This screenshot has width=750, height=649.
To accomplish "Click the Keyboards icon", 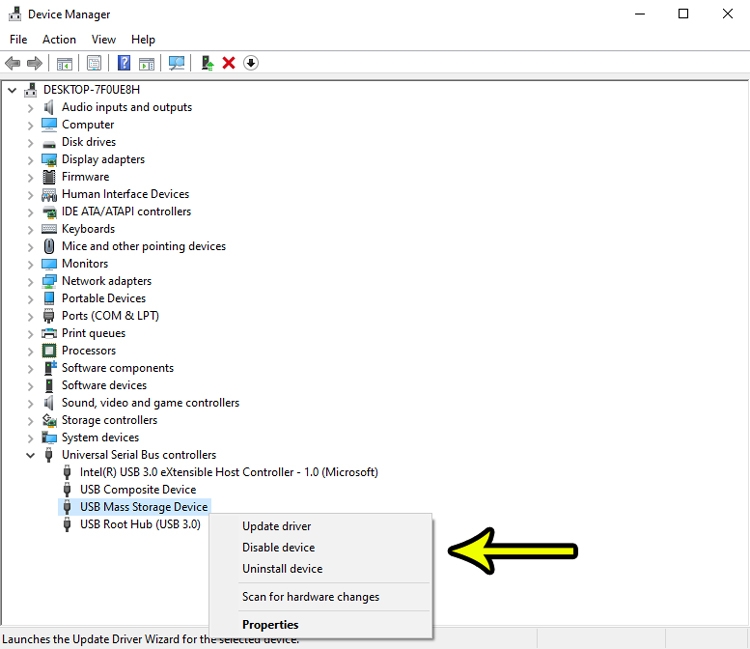I will point(49,229).
